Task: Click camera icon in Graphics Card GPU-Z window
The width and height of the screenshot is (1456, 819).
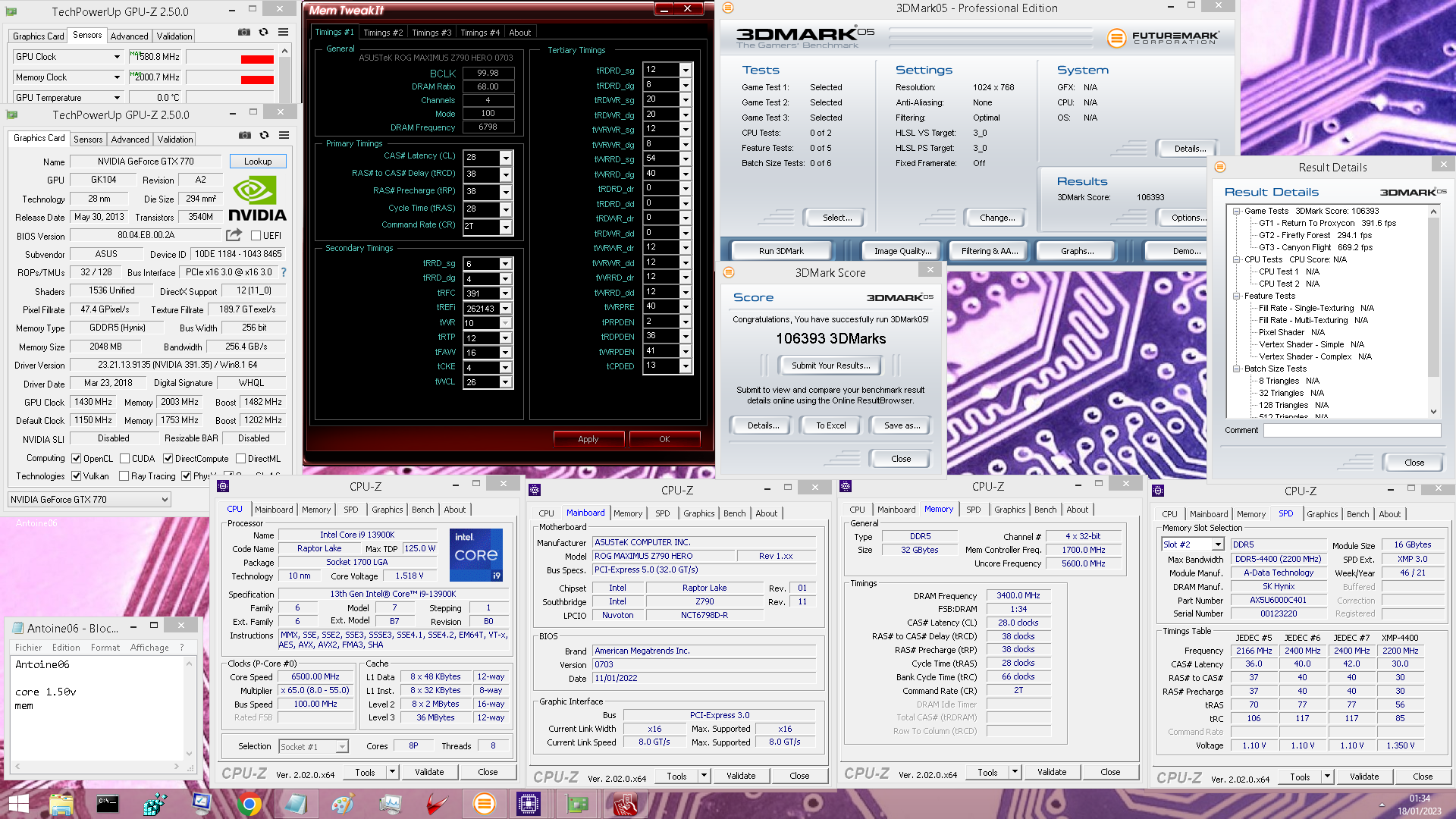Action: point(244,135)
